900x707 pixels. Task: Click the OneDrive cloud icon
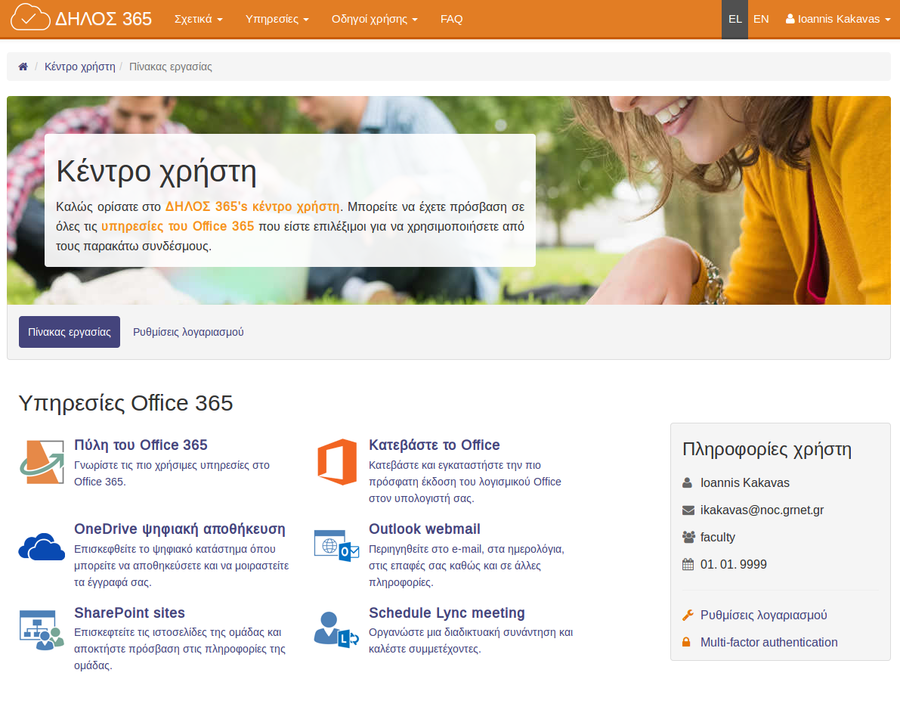point(41,547)
